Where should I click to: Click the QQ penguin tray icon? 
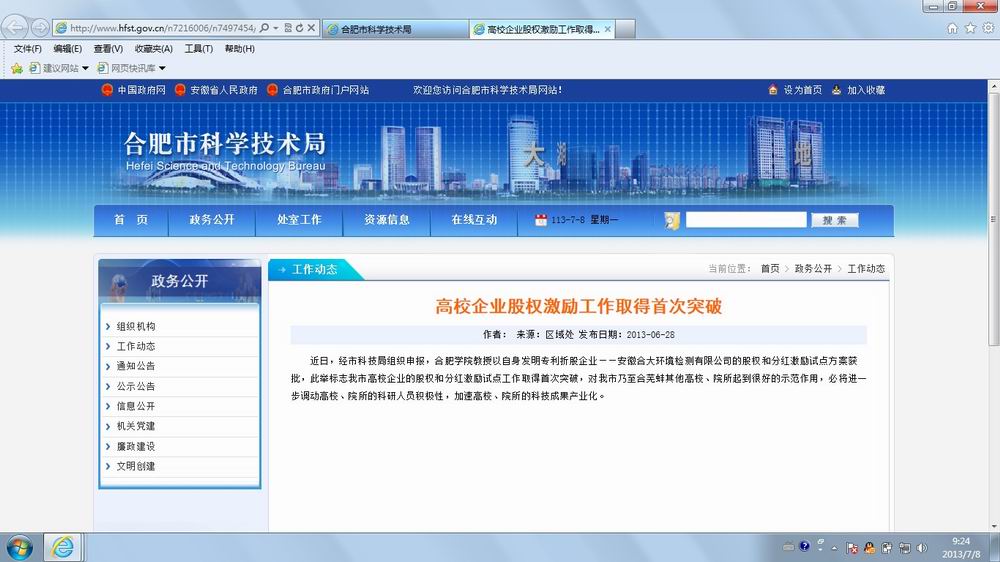[869, 547]
